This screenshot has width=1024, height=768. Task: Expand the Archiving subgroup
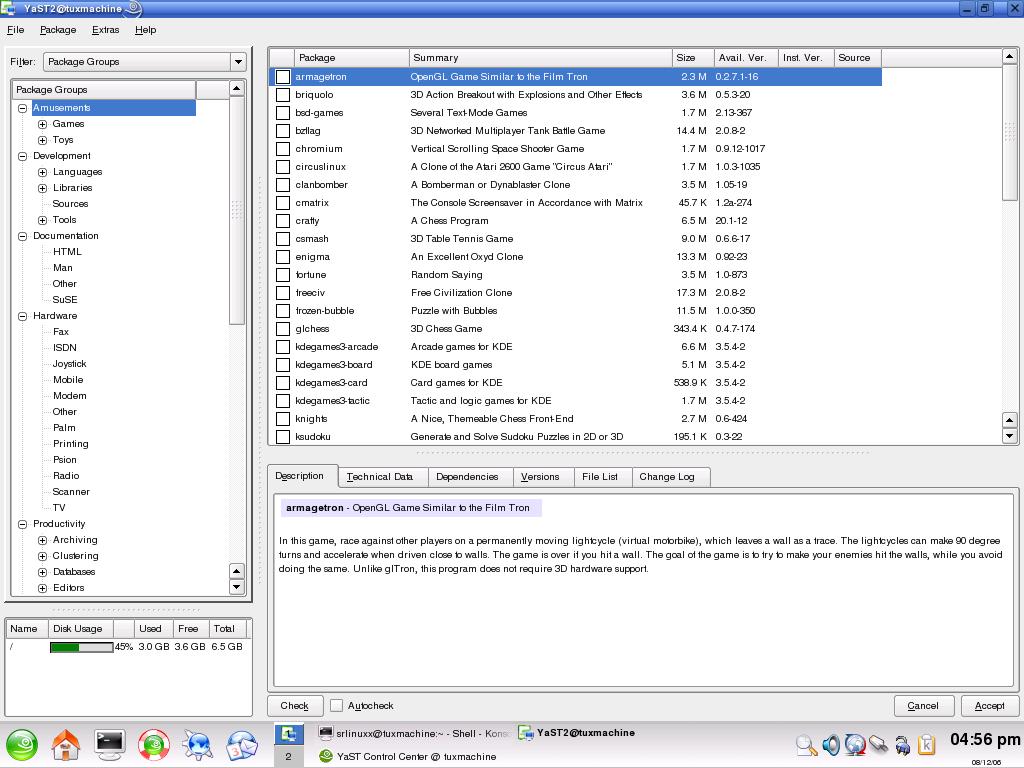42,540
